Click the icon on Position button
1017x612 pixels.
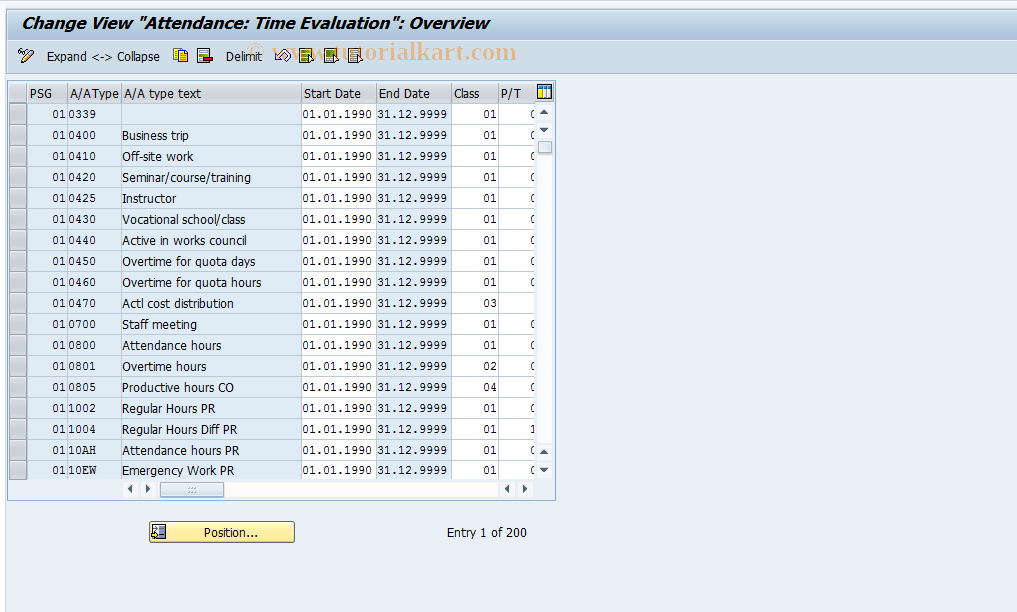click(x=159, y=532)
